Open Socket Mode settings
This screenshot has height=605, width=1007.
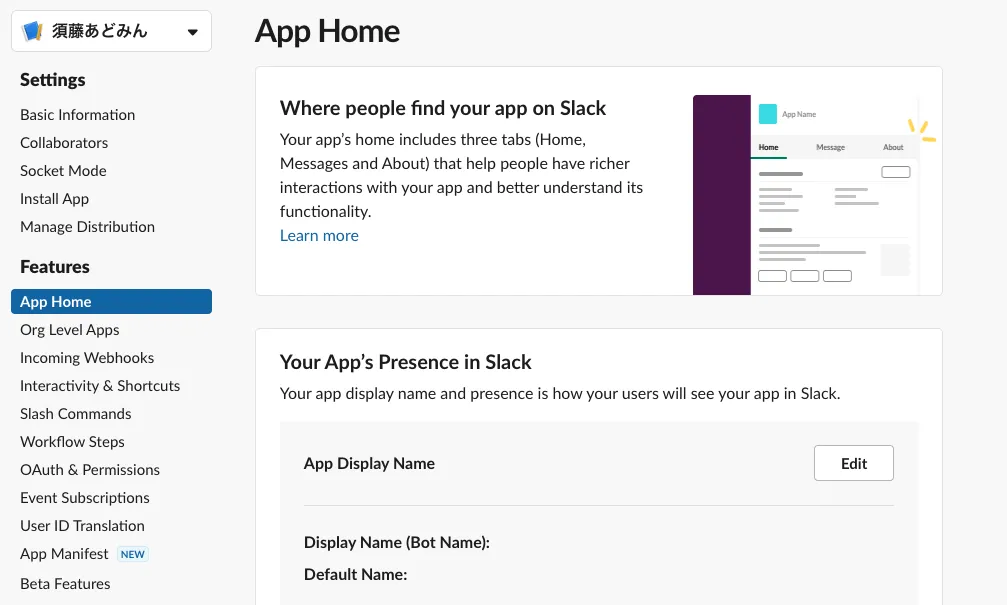(x=63, y=171)
